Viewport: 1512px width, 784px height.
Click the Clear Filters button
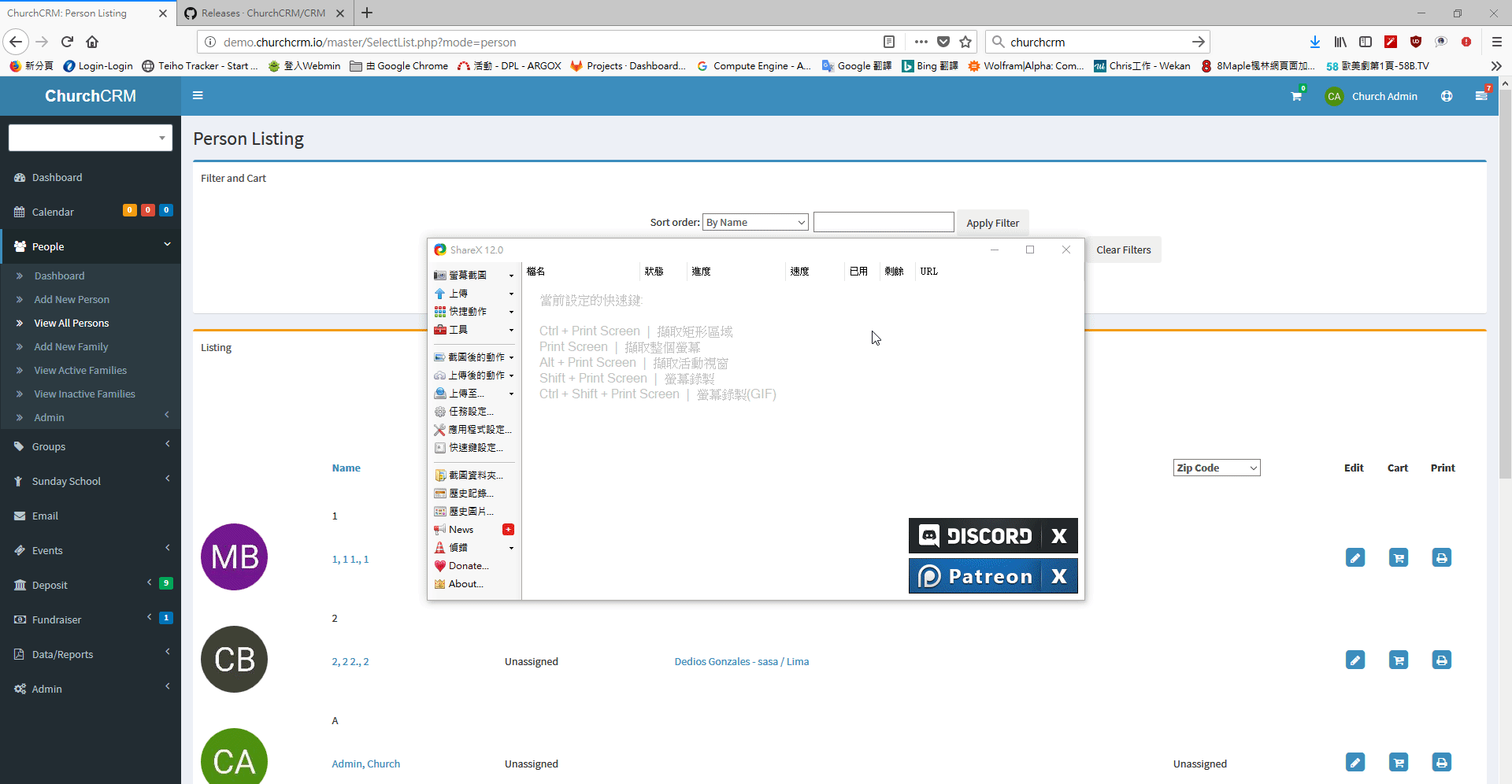coord(1124,250)
